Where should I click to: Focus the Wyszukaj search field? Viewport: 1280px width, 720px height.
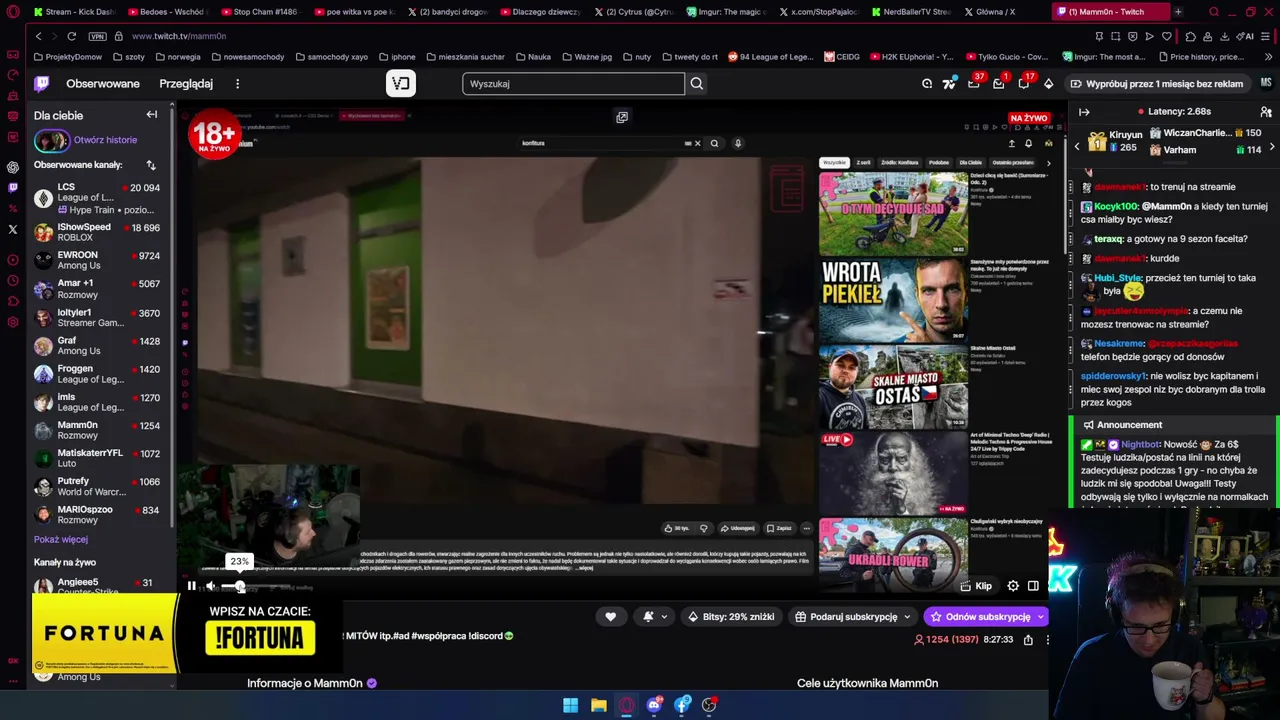(574, 84)
